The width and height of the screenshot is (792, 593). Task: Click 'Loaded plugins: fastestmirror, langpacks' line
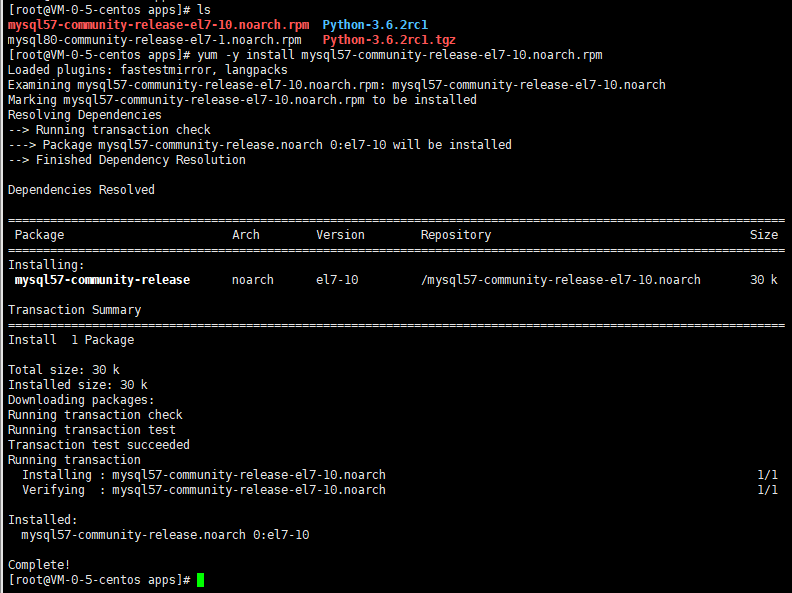(147, 70)
